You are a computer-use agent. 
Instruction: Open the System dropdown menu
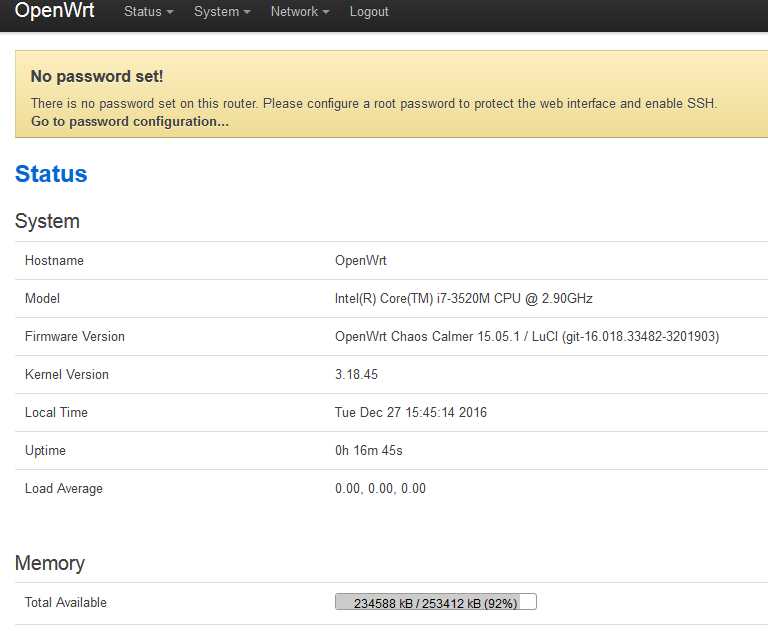[x=222, y=12]
